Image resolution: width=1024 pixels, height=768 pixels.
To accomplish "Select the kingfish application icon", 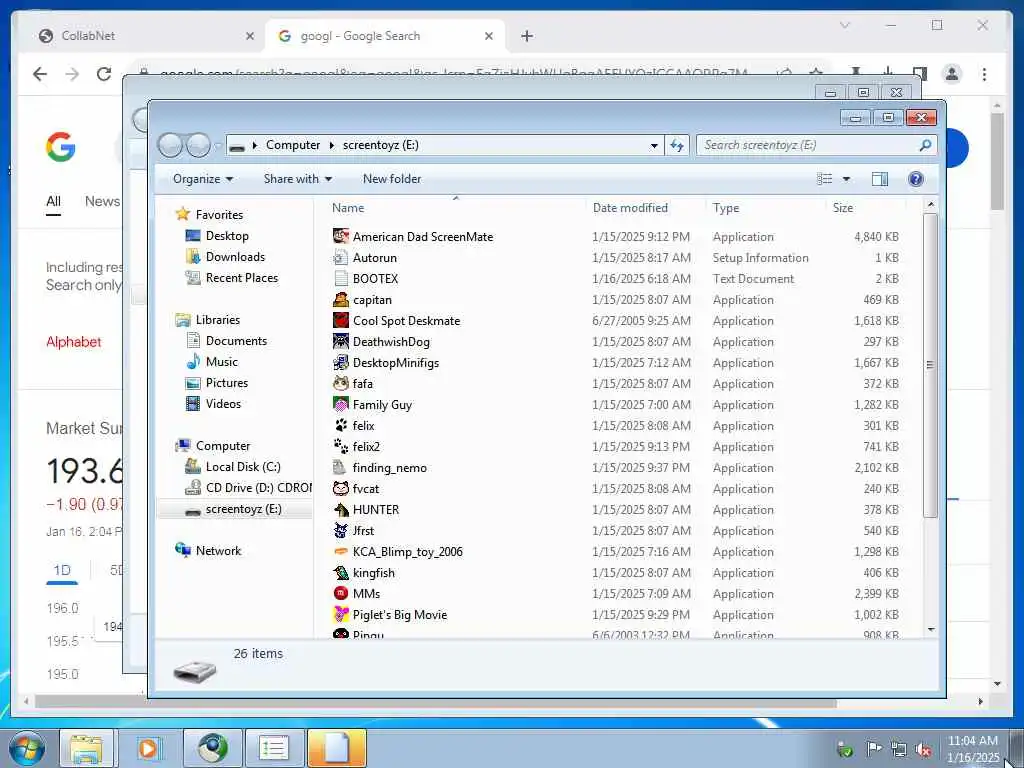I will pos(340,573).
